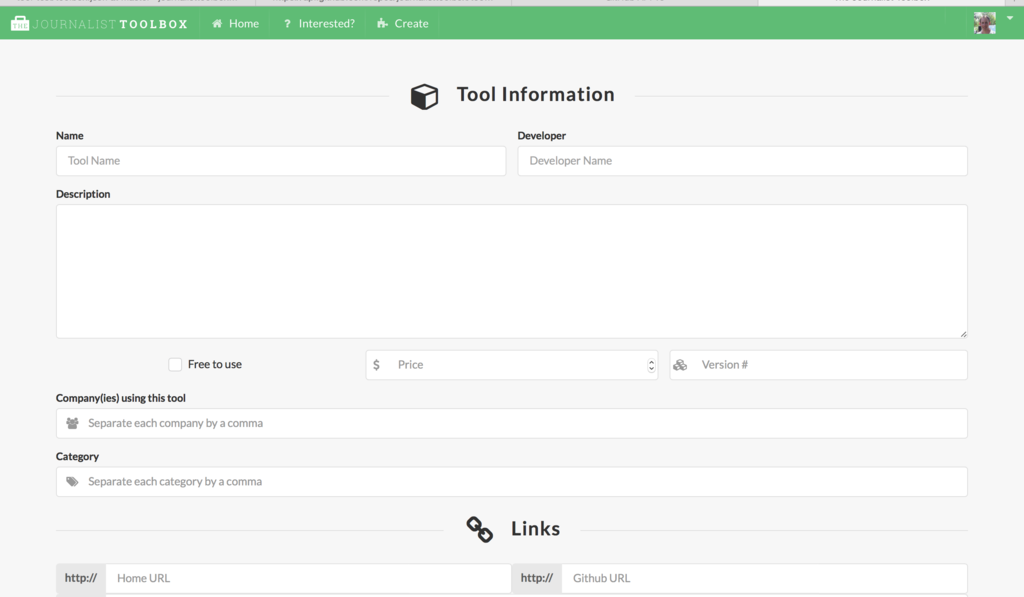
Task: Expand the user account dropdown arrow
Action: point(1010,18)
